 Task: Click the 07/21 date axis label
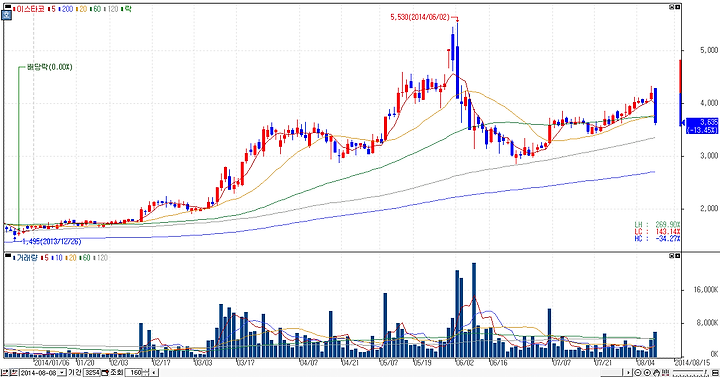click(603, 362)
